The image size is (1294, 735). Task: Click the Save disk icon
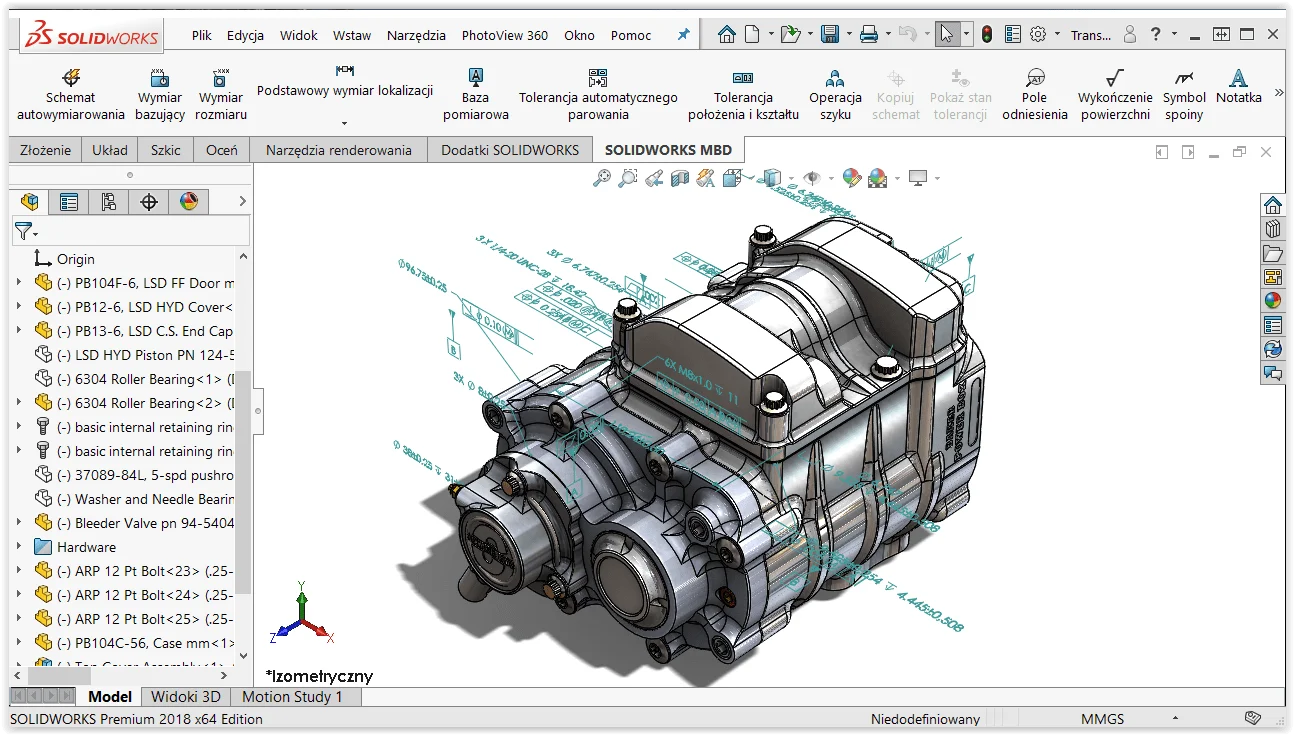click(x=830, y=34)
